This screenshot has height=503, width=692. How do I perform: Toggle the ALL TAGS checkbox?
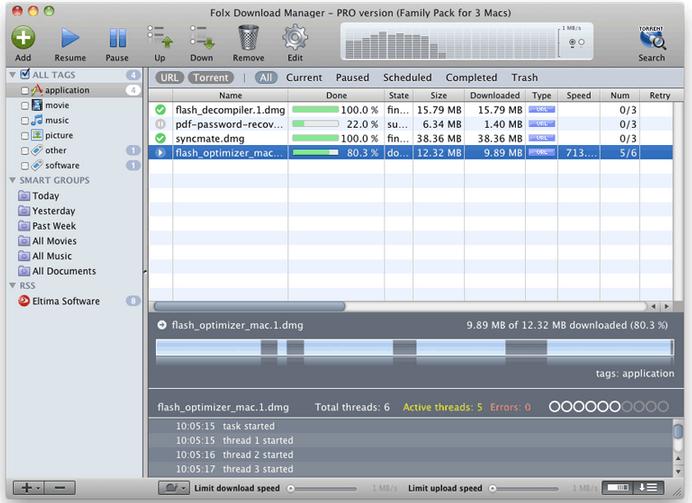(x=26, y=74)
